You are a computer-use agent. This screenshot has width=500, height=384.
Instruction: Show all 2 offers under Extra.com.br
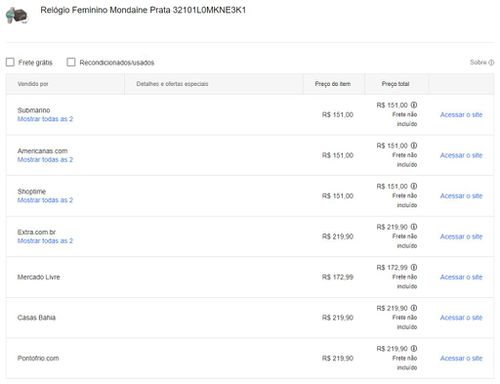[x=45, y=241]
